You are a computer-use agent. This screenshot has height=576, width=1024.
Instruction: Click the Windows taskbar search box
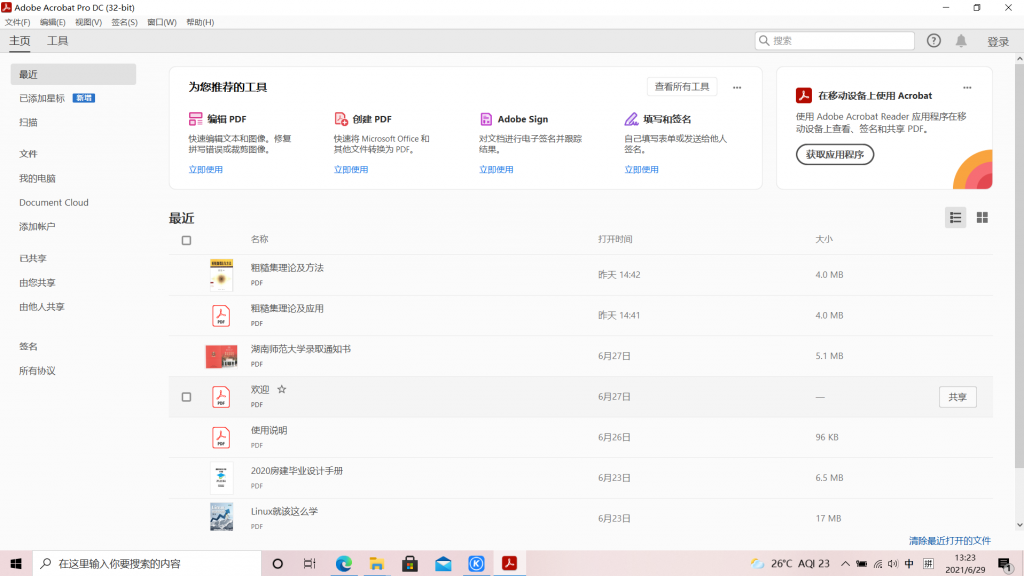click(x=147, y=564)
